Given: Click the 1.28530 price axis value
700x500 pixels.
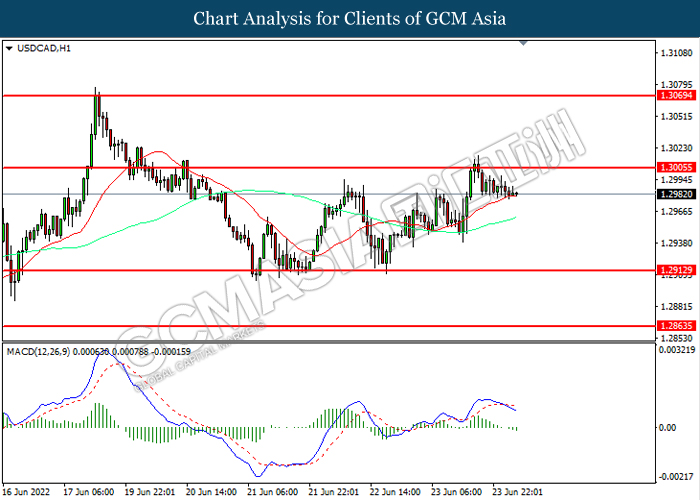Looking at the screenshot, I should (x=676, y=338).
